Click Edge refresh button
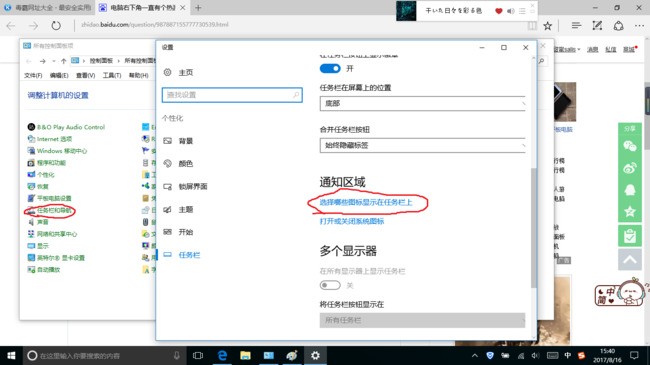The width and height of the screenshot is (650, 365). [x=56, y=26]
